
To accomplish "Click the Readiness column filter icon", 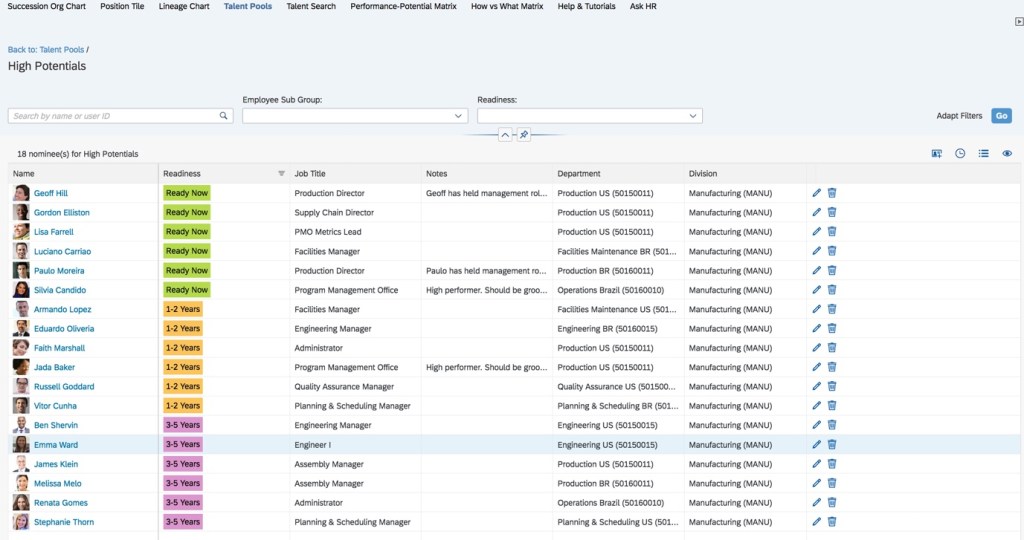I will pos(281,174).
